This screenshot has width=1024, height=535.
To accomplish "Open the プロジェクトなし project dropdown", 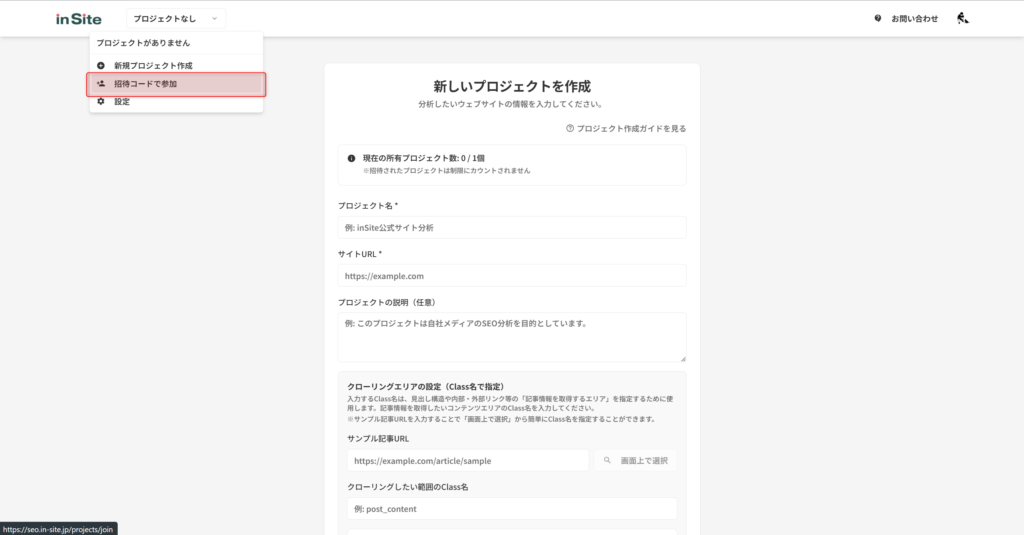I will 176,18.
